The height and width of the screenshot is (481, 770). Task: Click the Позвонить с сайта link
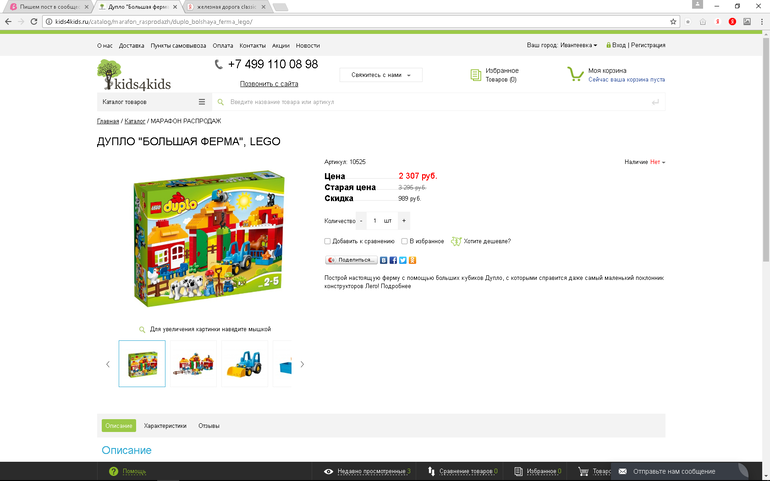click(x=269, y=84)
